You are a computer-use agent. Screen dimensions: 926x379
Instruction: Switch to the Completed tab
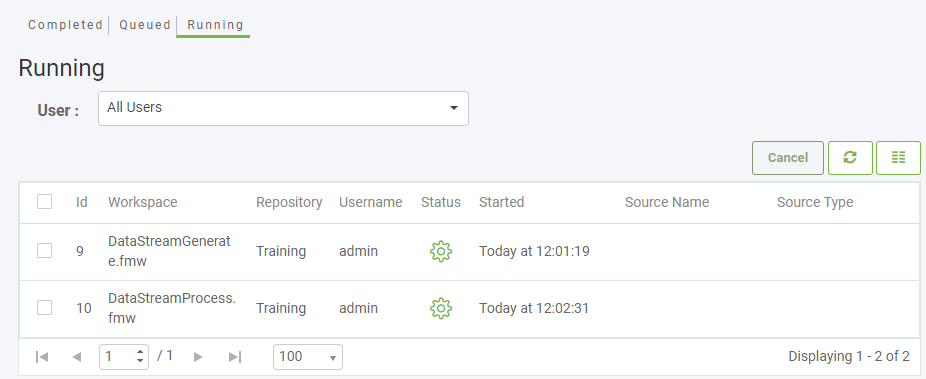pos(66,25)
